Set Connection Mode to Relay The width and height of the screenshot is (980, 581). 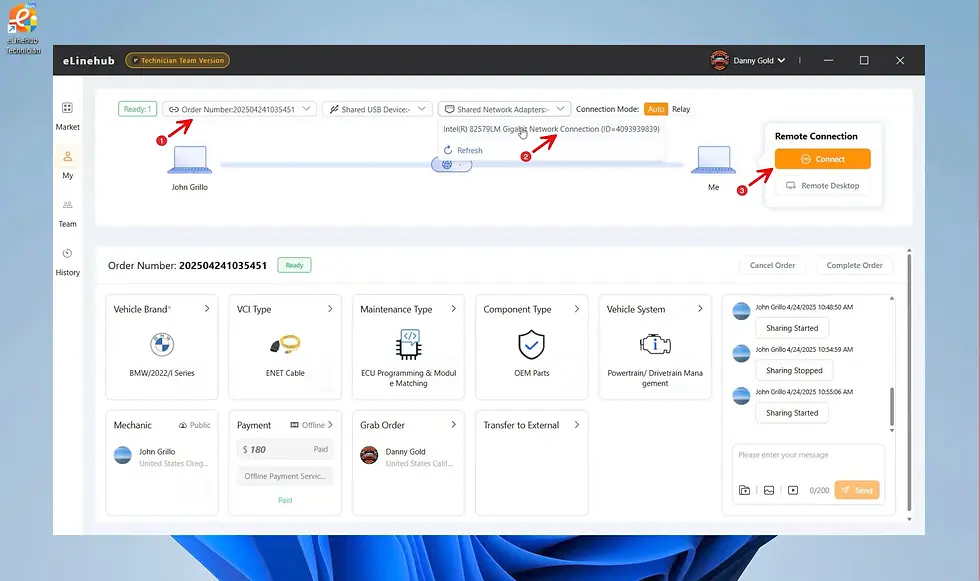pos(681,109)
